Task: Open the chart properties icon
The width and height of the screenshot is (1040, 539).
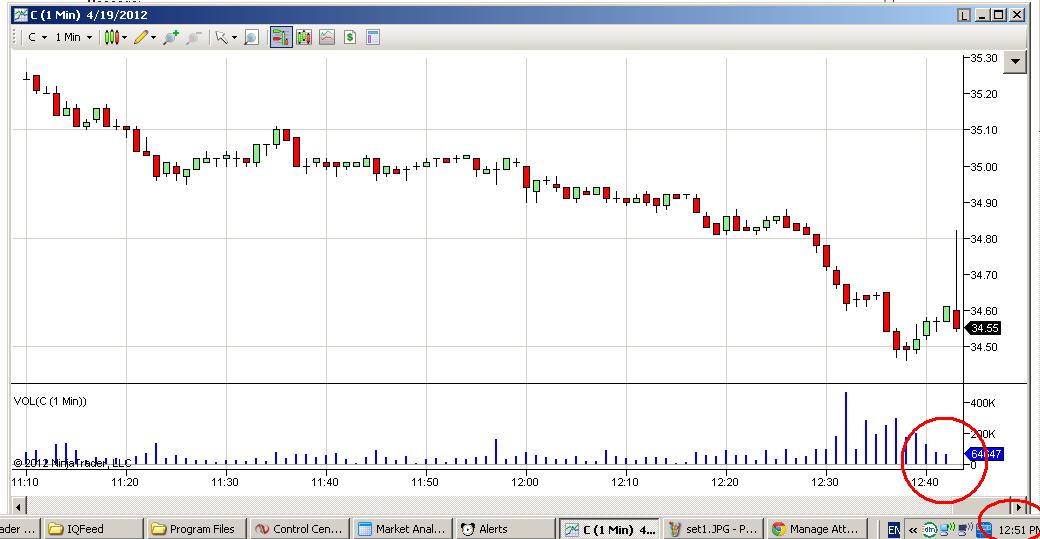Action: (x=373, y=38)
